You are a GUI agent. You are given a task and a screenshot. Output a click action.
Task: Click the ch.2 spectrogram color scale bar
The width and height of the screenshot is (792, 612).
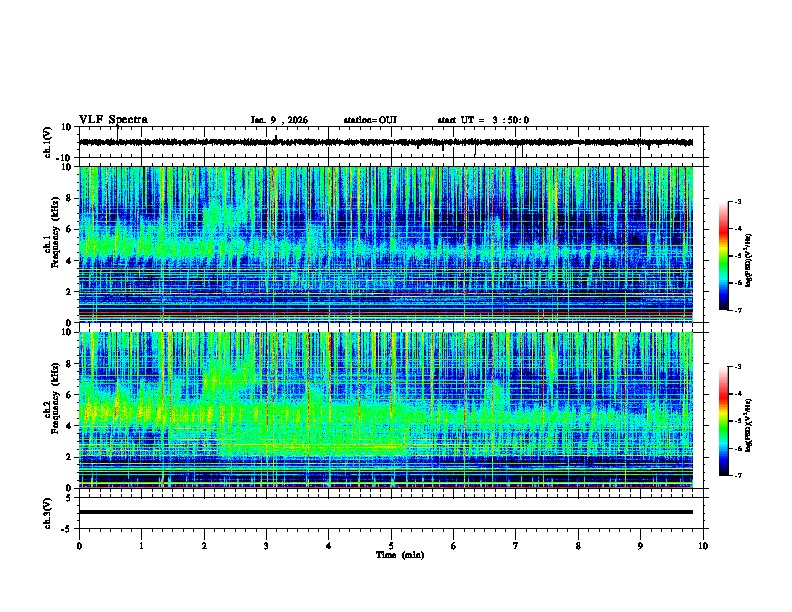pos(723,421)
